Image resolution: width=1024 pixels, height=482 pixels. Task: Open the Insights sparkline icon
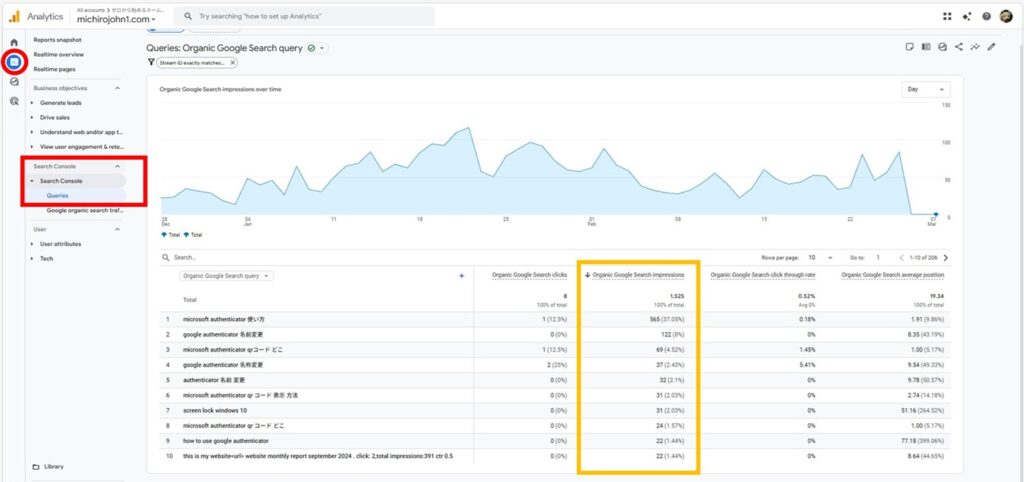(975, 46)
